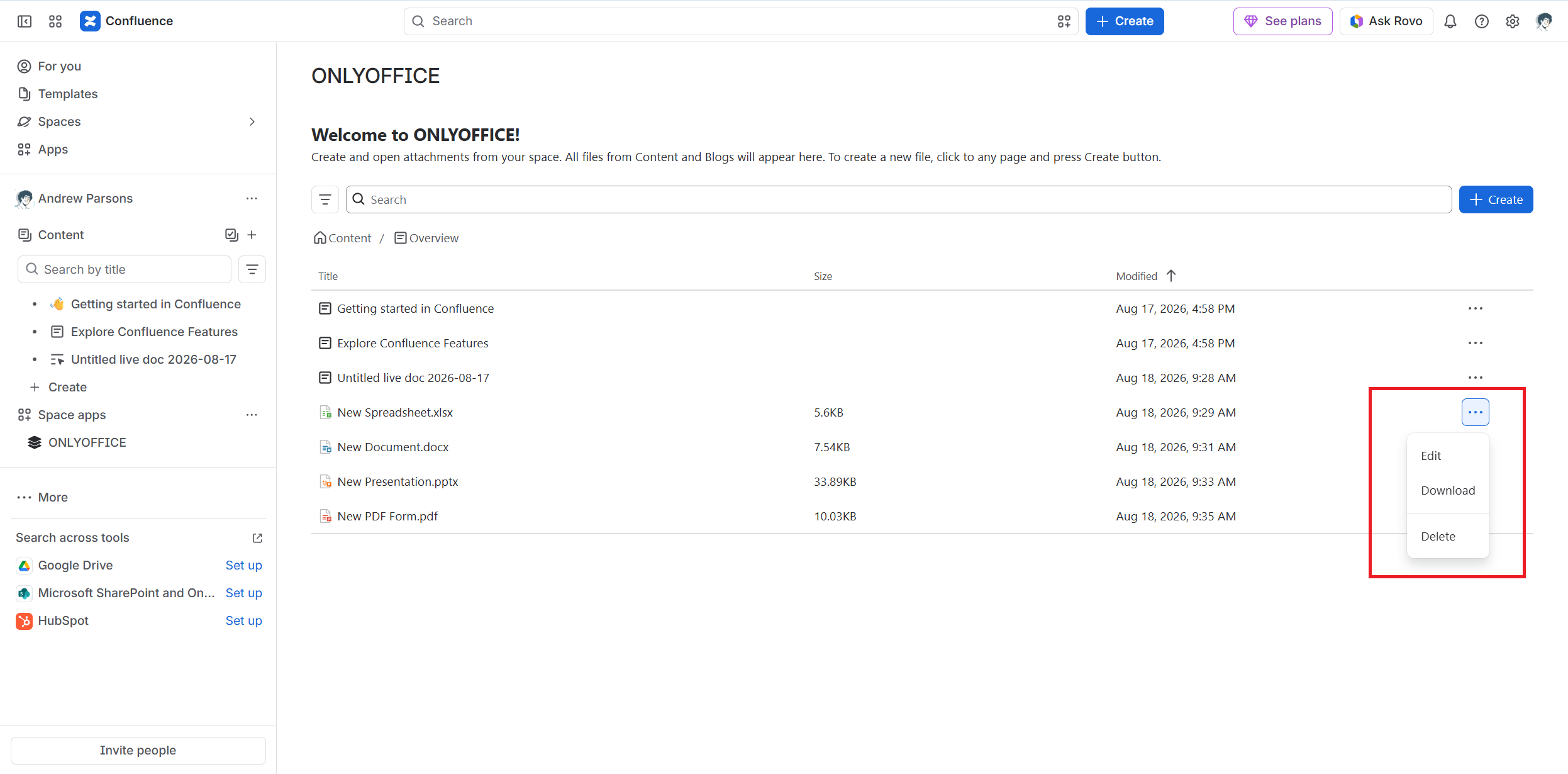Open Space apps more options ellipsis

click(x=252, y=415)
